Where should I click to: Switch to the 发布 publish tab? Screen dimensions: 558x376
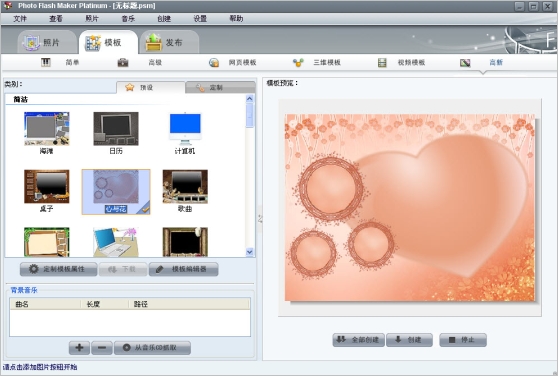pyautogui.click(x=169, y=42)
